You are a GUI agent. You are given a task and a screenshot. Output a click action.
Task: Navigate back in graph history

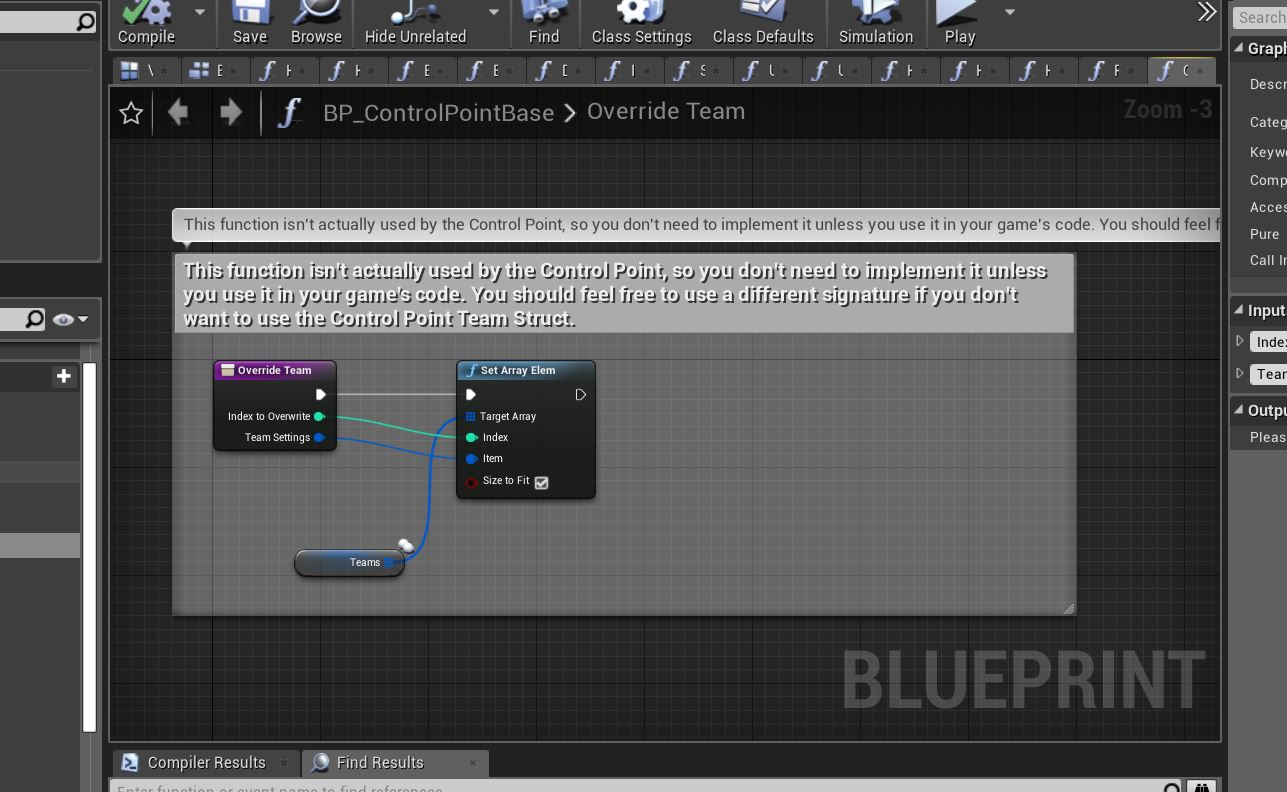click(x=178, y=112)
